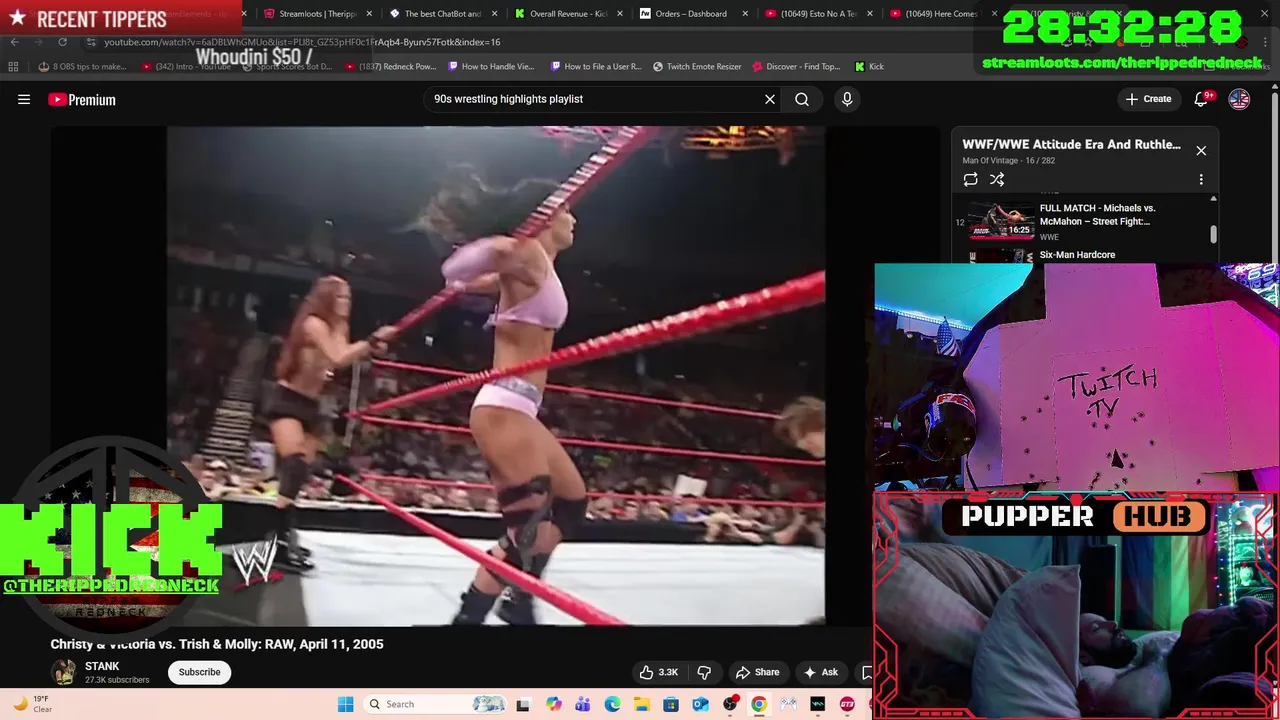Close the Orders – Dashboard tab

click(745, 14)
